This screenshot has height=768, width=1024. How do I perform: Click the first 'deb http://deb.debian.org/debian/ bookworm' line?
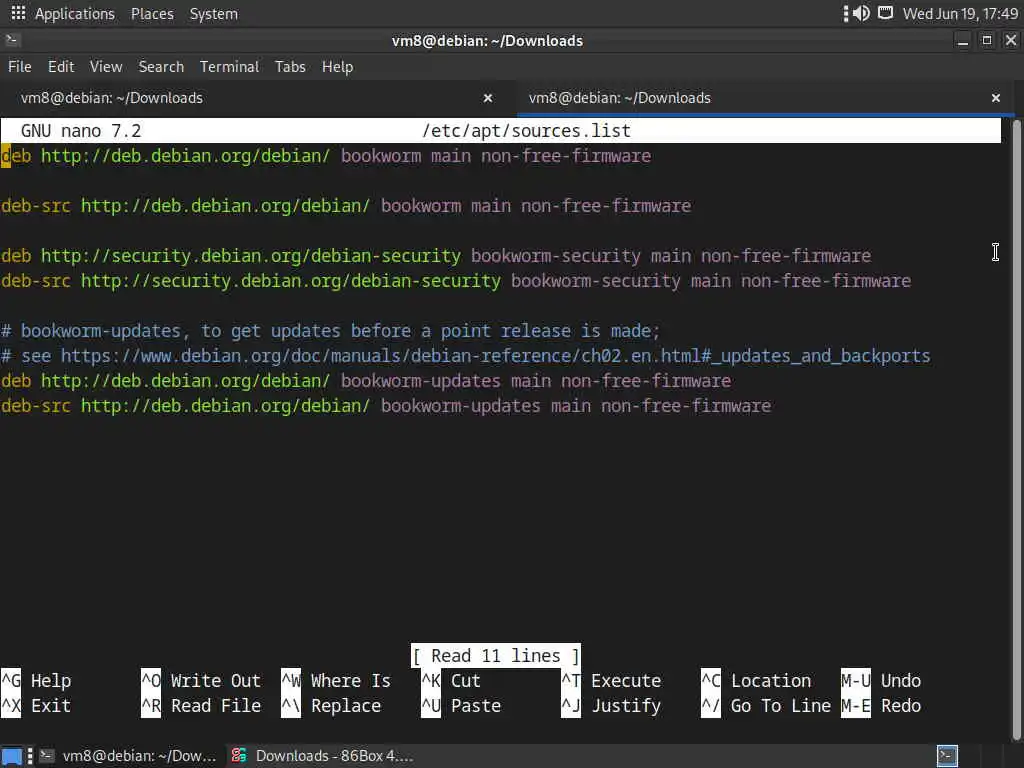pyautogui.click(x=326, y=156)
